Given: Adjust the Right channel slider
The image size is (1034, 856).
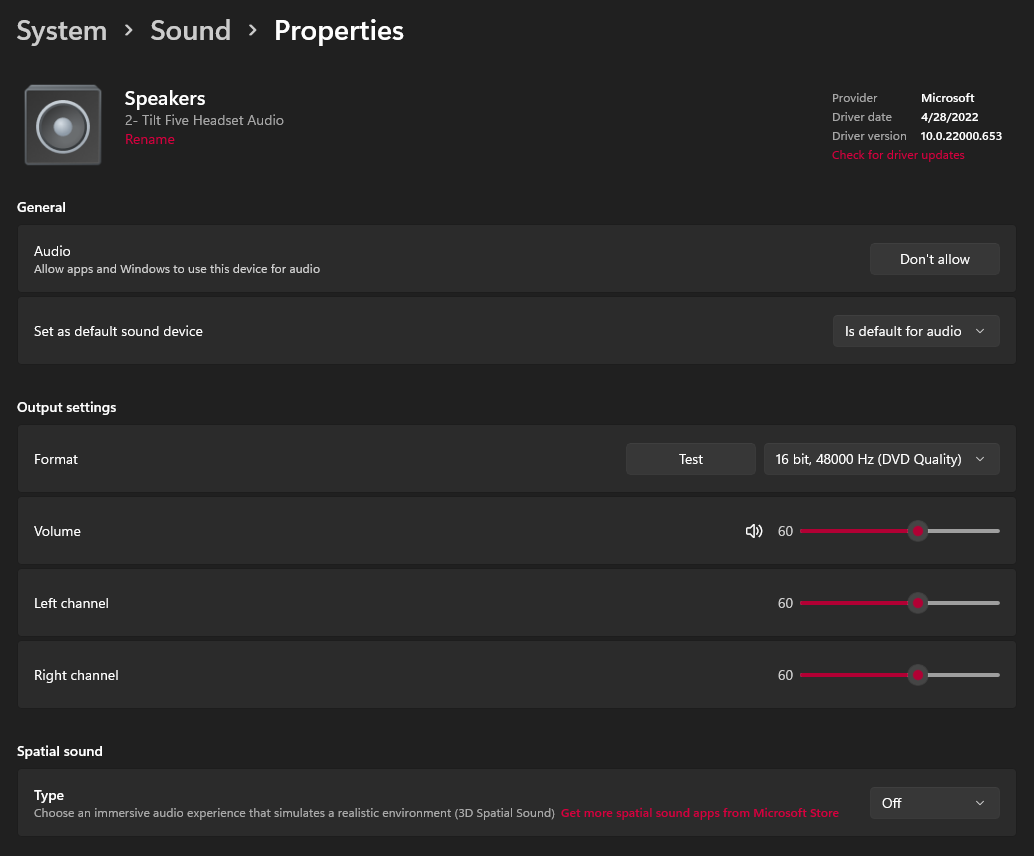Looking at the screenshot, I should click(899, 675).
